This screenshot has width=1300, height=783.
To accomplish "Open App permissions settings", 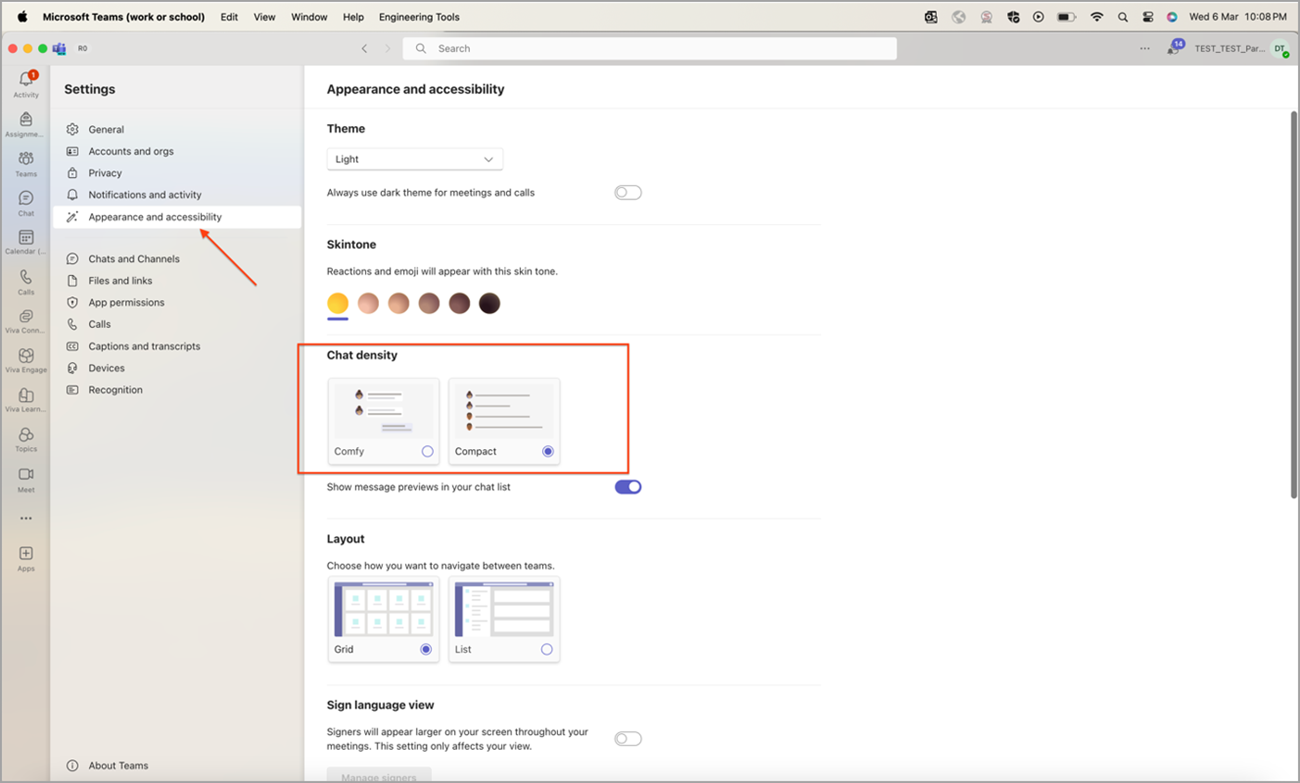I will click(x=177, y=303).
